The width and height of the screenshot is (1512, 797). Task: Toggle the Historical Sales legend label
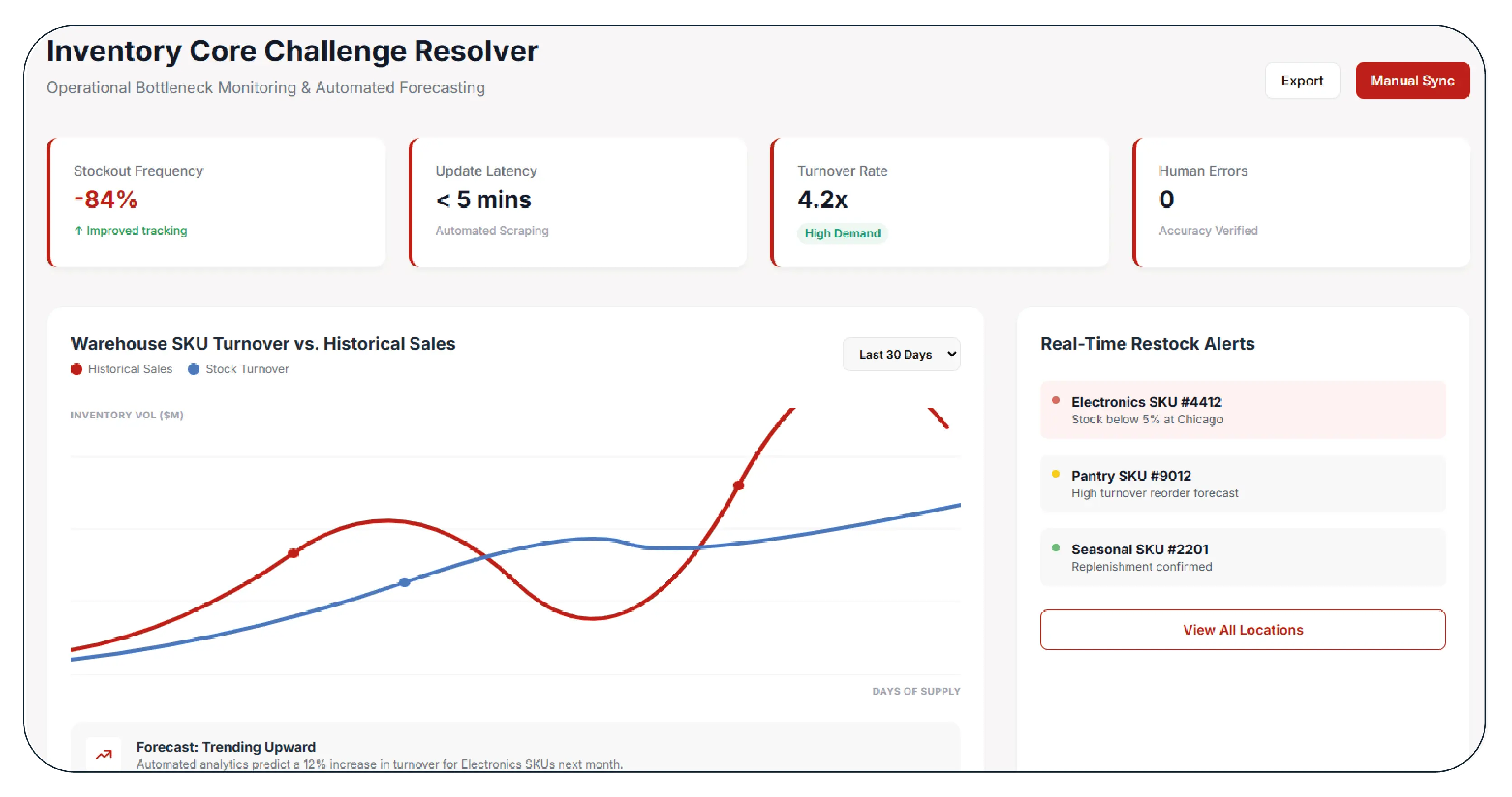tap(130, 369)
